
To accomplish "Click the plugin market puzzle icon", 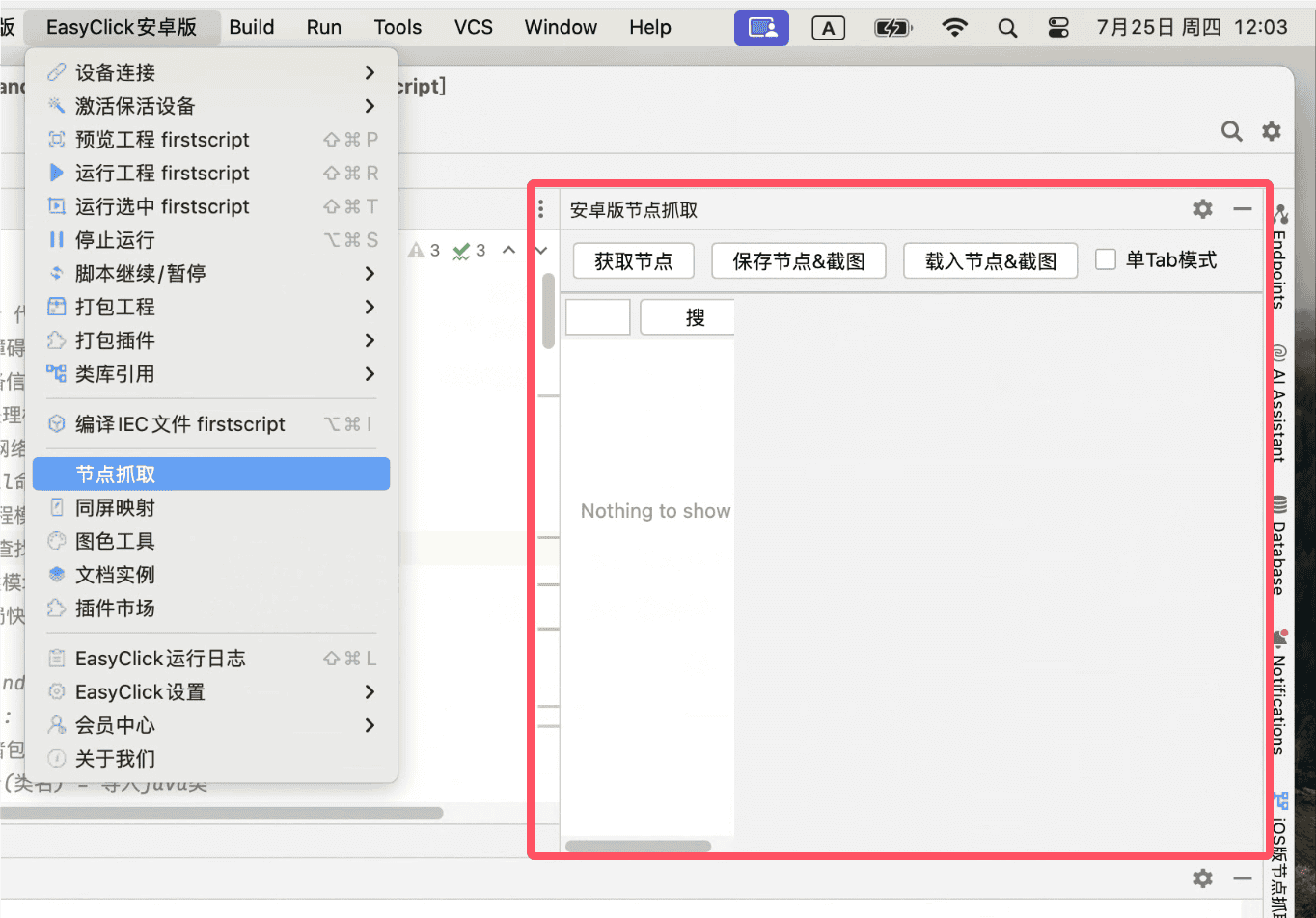I will tap(57, 608).
